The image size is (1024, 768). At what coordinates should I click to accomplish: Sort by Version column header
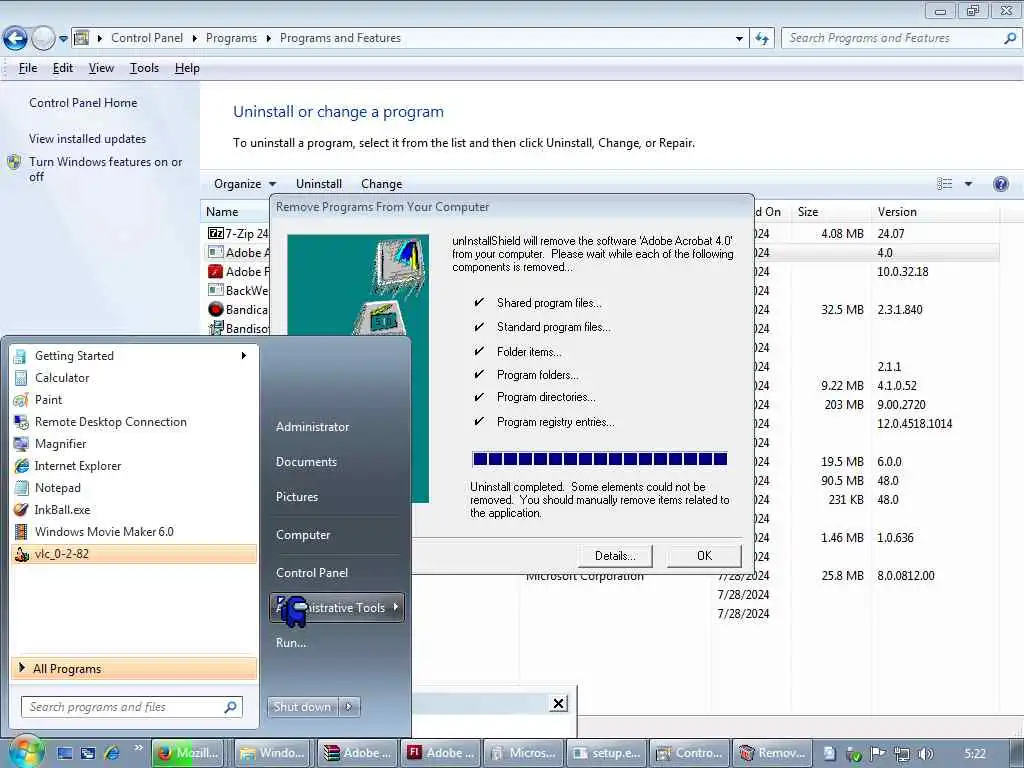[897, 212]
